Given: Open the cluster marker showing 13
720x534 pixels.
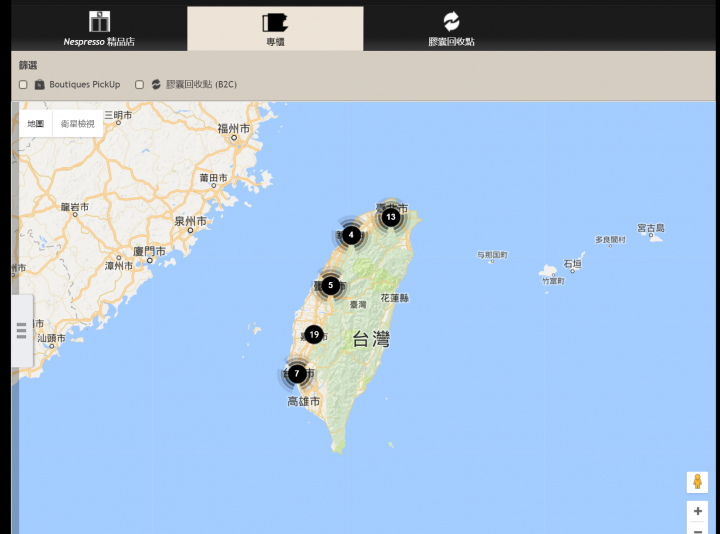Looking at the screenshot, I should click(x=391, y=217).
